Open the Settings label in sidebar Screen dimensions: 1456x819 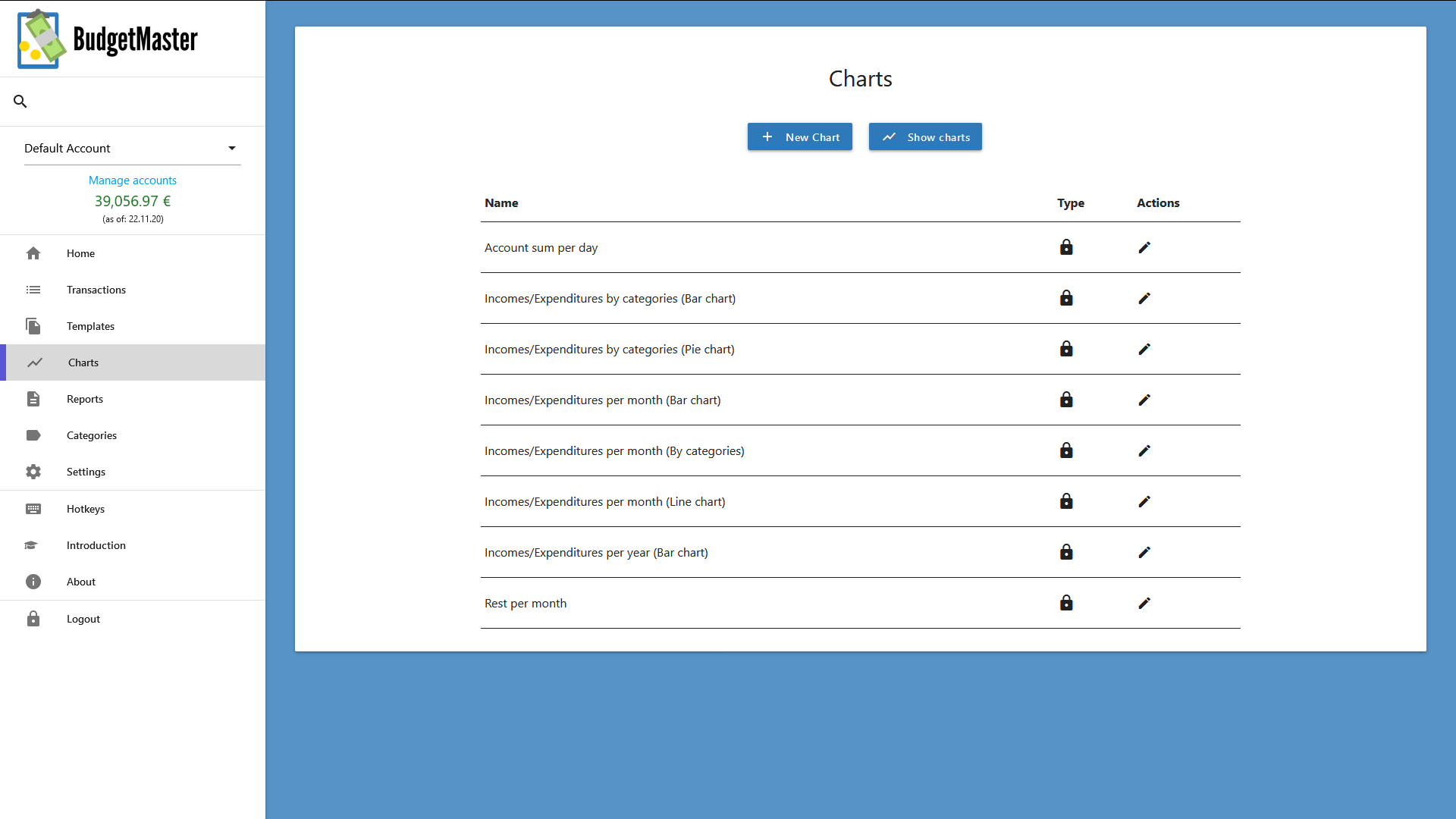click(x=86, y=472)
